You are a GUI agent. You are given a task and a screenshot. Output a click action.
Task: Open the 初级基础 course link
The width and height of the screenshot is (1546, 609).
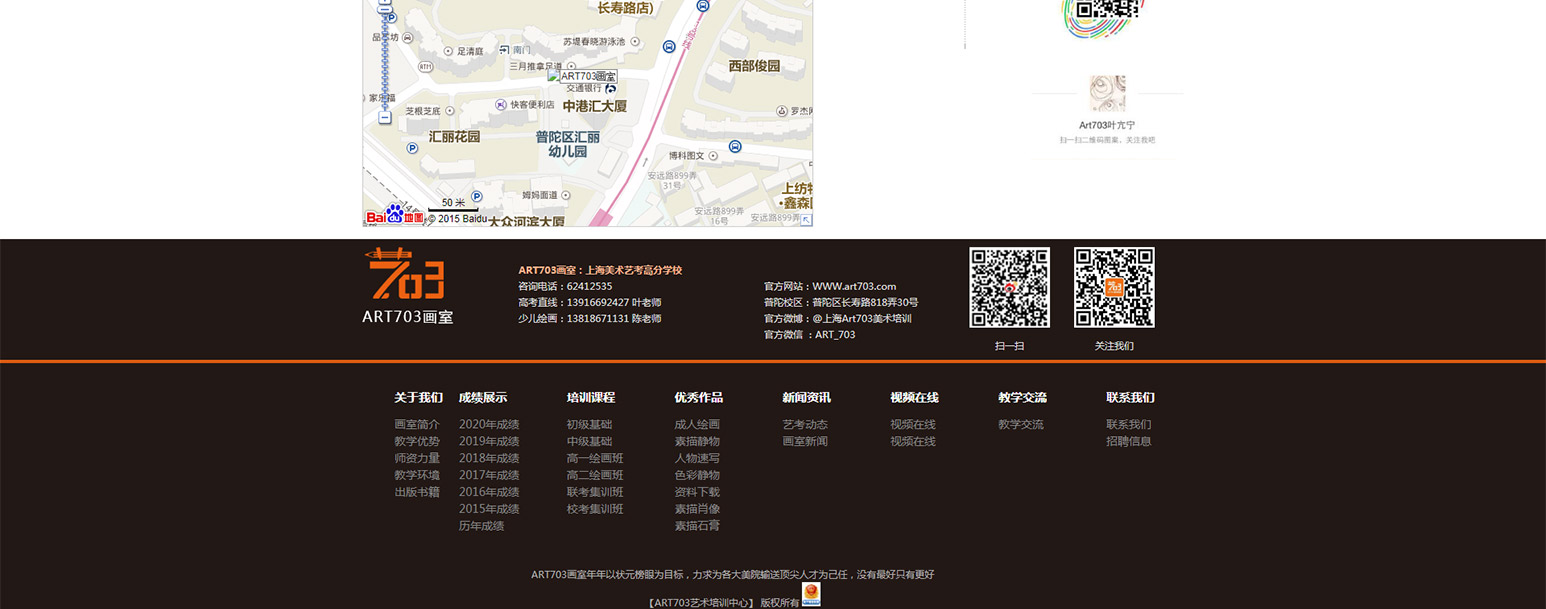point(590,424)
